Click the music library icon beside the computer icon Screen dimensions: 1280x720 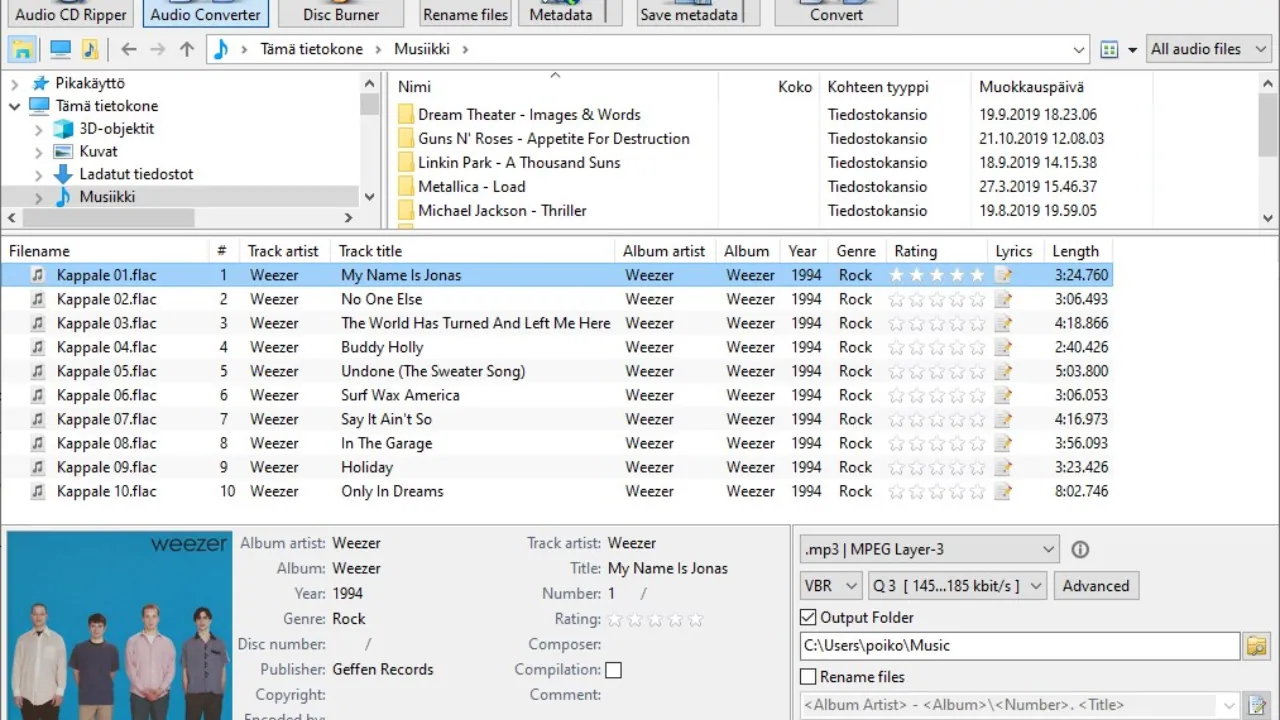90,49
